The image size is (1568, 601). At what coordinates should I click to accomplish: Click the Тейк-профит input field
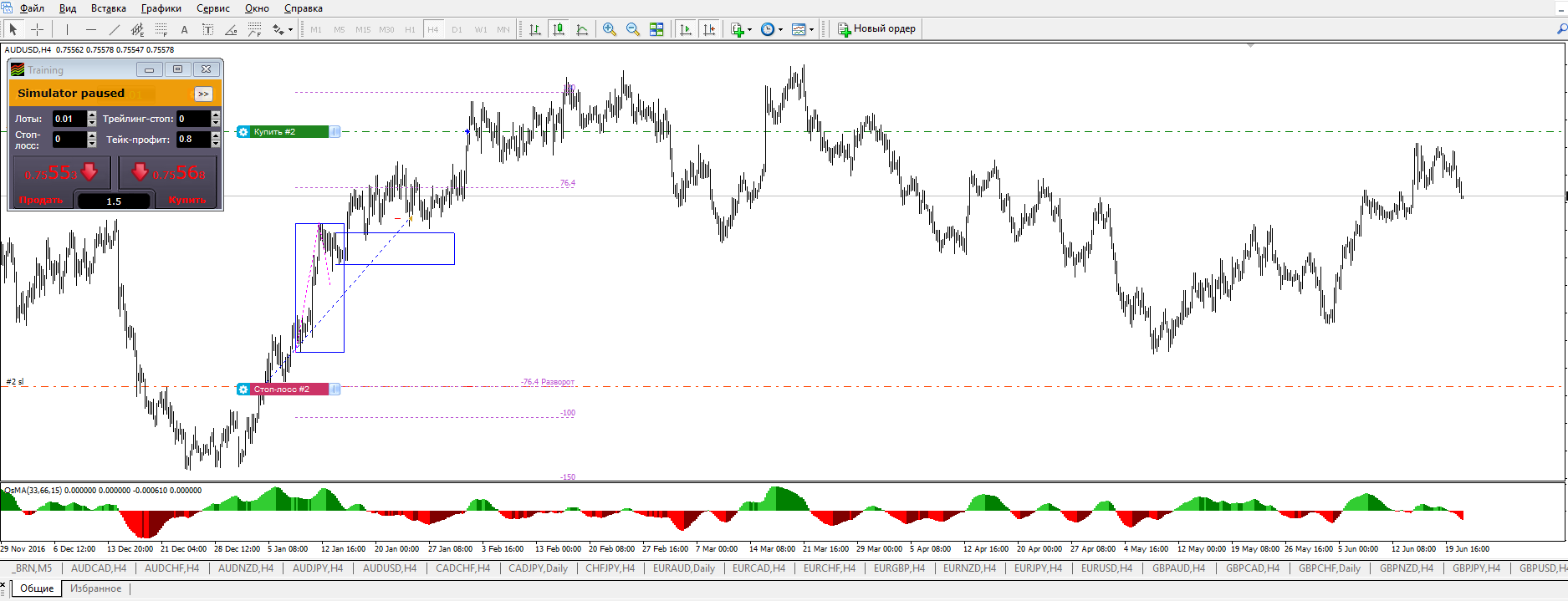193,140
